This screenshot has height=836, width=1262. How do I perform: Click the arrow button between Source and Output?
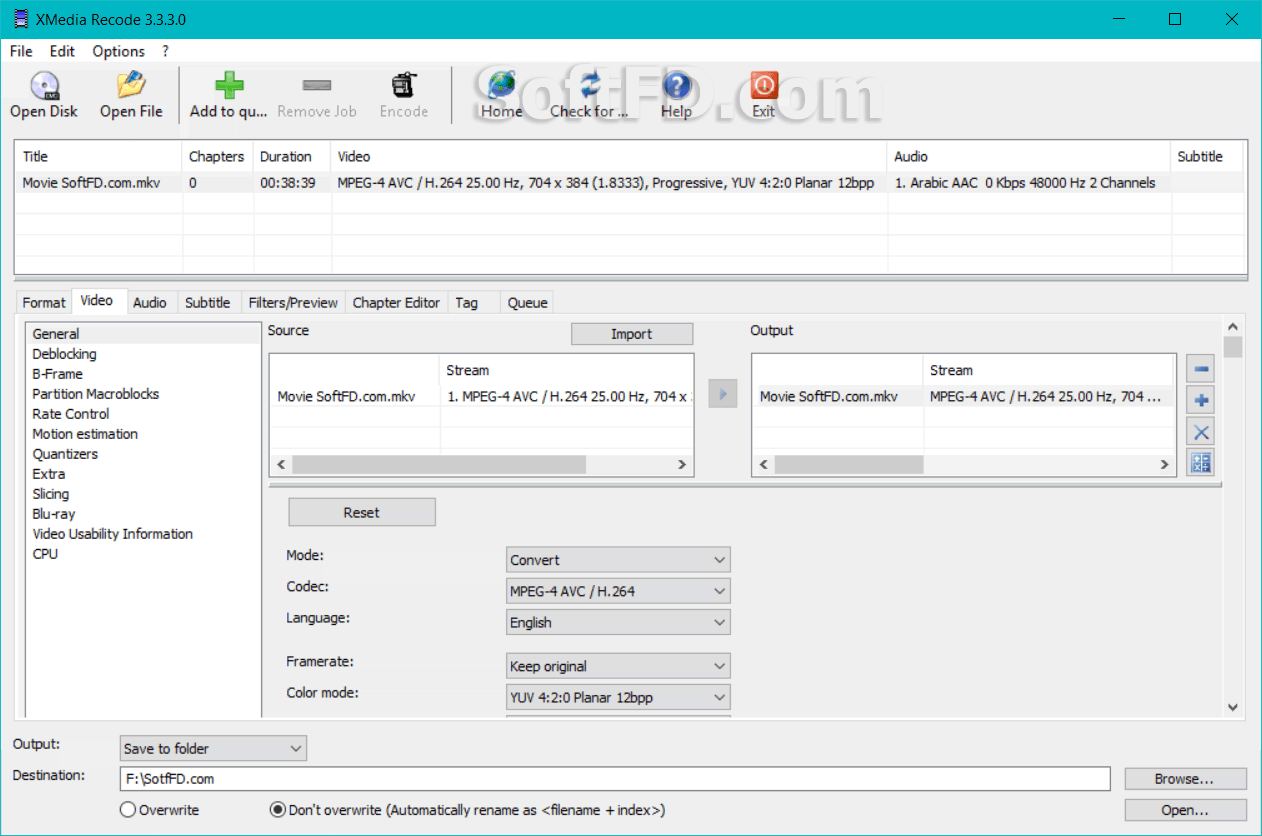pos(722,394)
